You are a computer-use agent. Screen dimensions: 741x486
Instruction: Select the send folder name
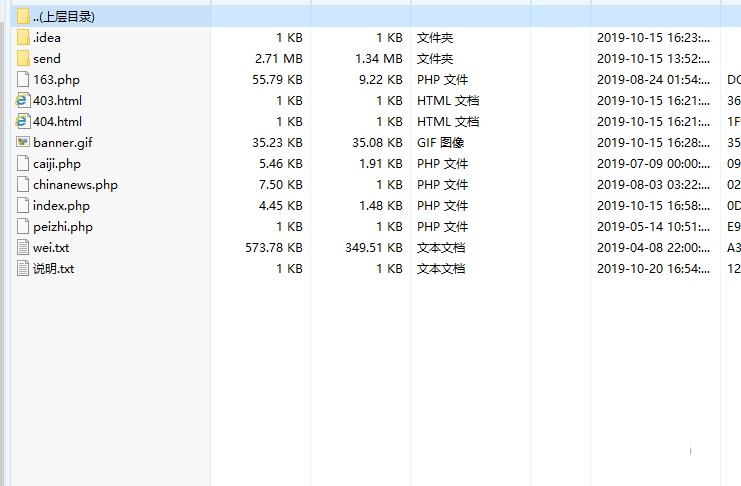[x=47, y=59]
